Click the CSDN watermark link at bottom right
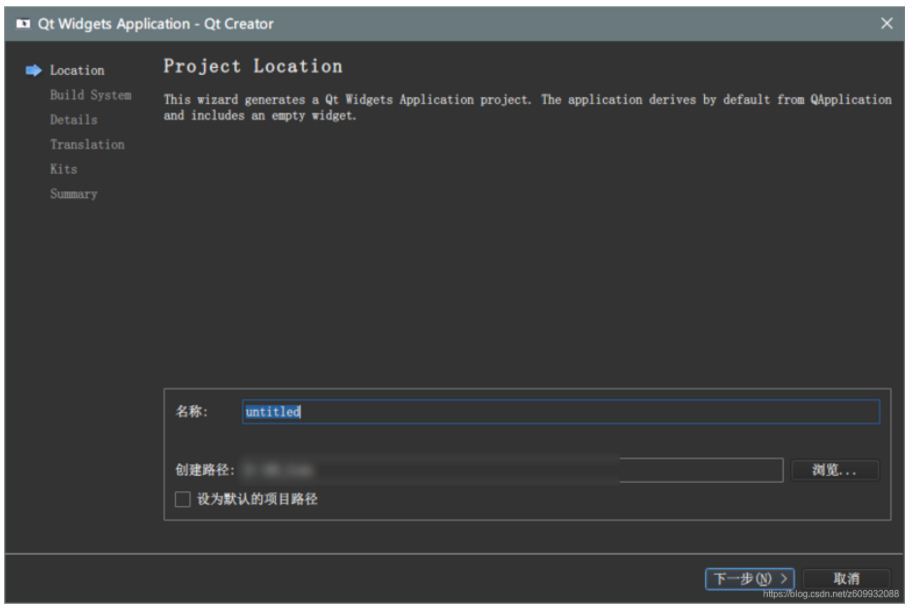This screenshot has width=915, height=616. tap(832, 593)
